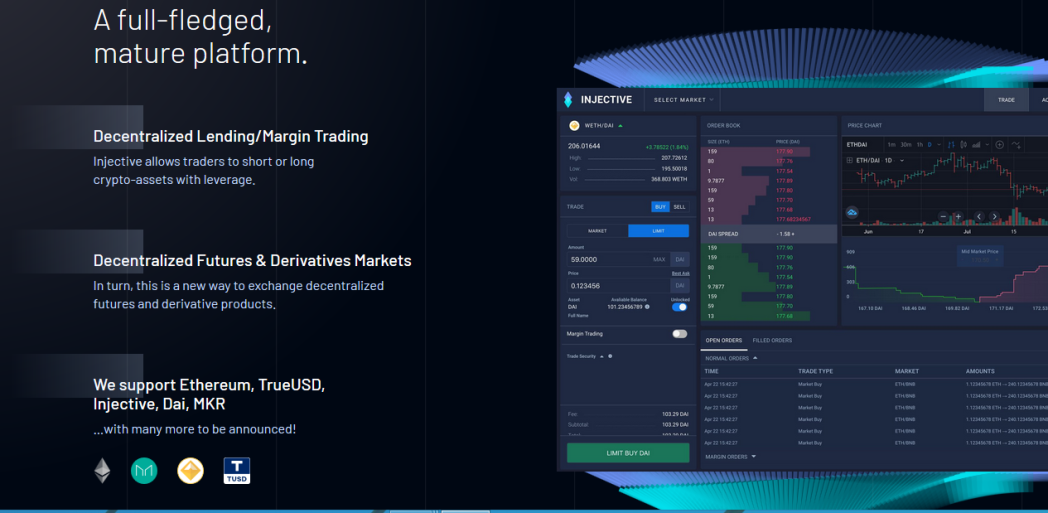Screen dimensions: 1048x513
Task: Click the Amount field showing 59.0000
Action: pos(618,259)
